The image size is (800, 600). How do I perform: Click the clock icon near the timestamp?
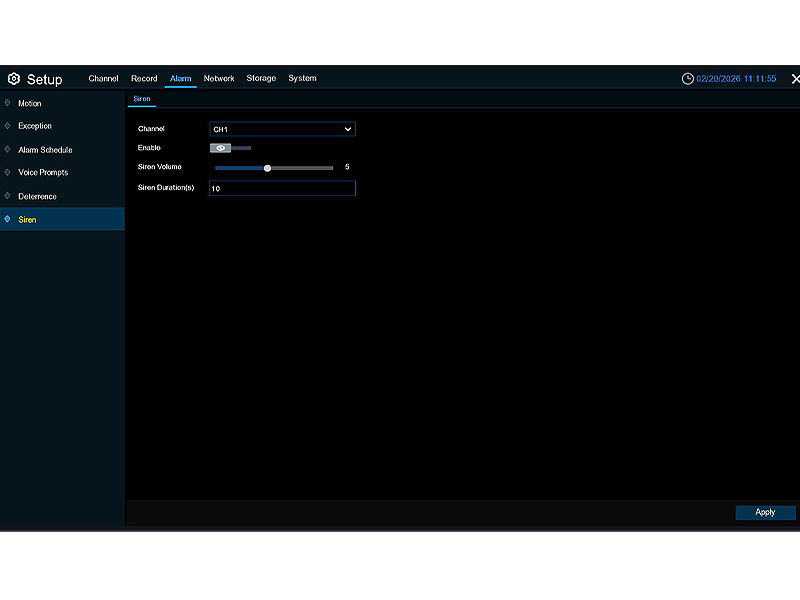(688, 78)
